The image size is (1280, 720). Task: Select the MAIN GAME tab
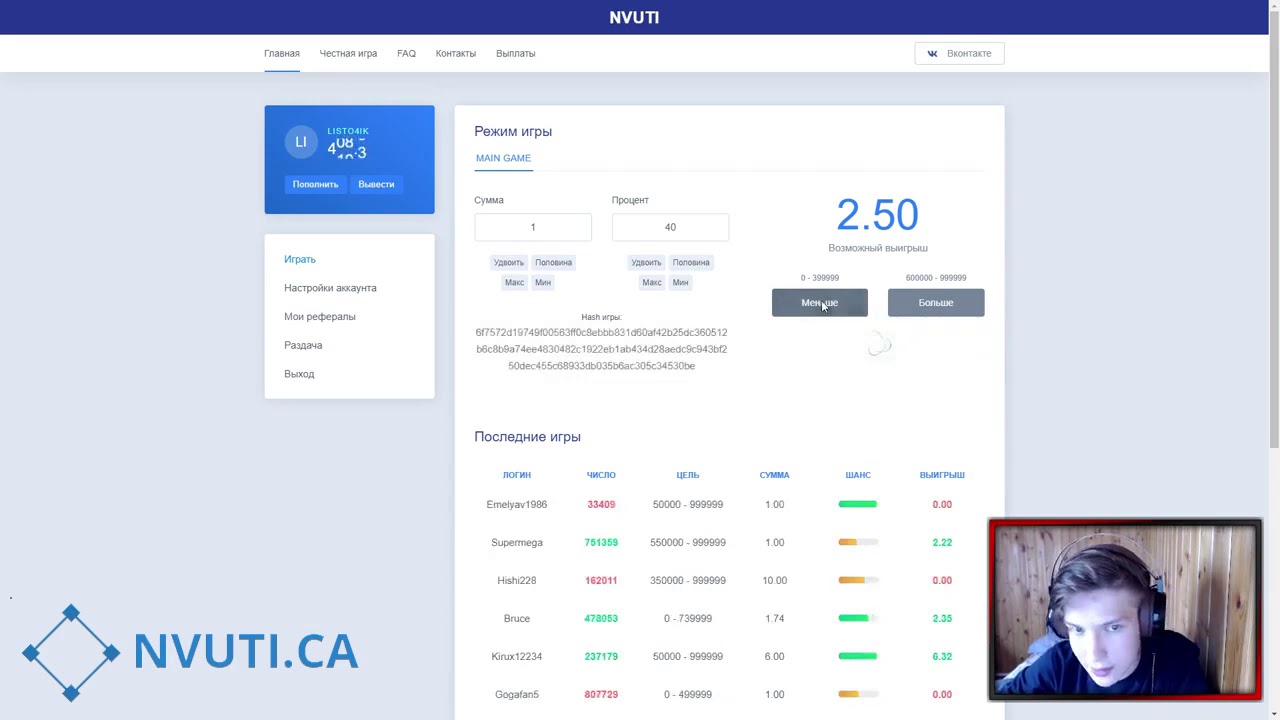point(503,158)
